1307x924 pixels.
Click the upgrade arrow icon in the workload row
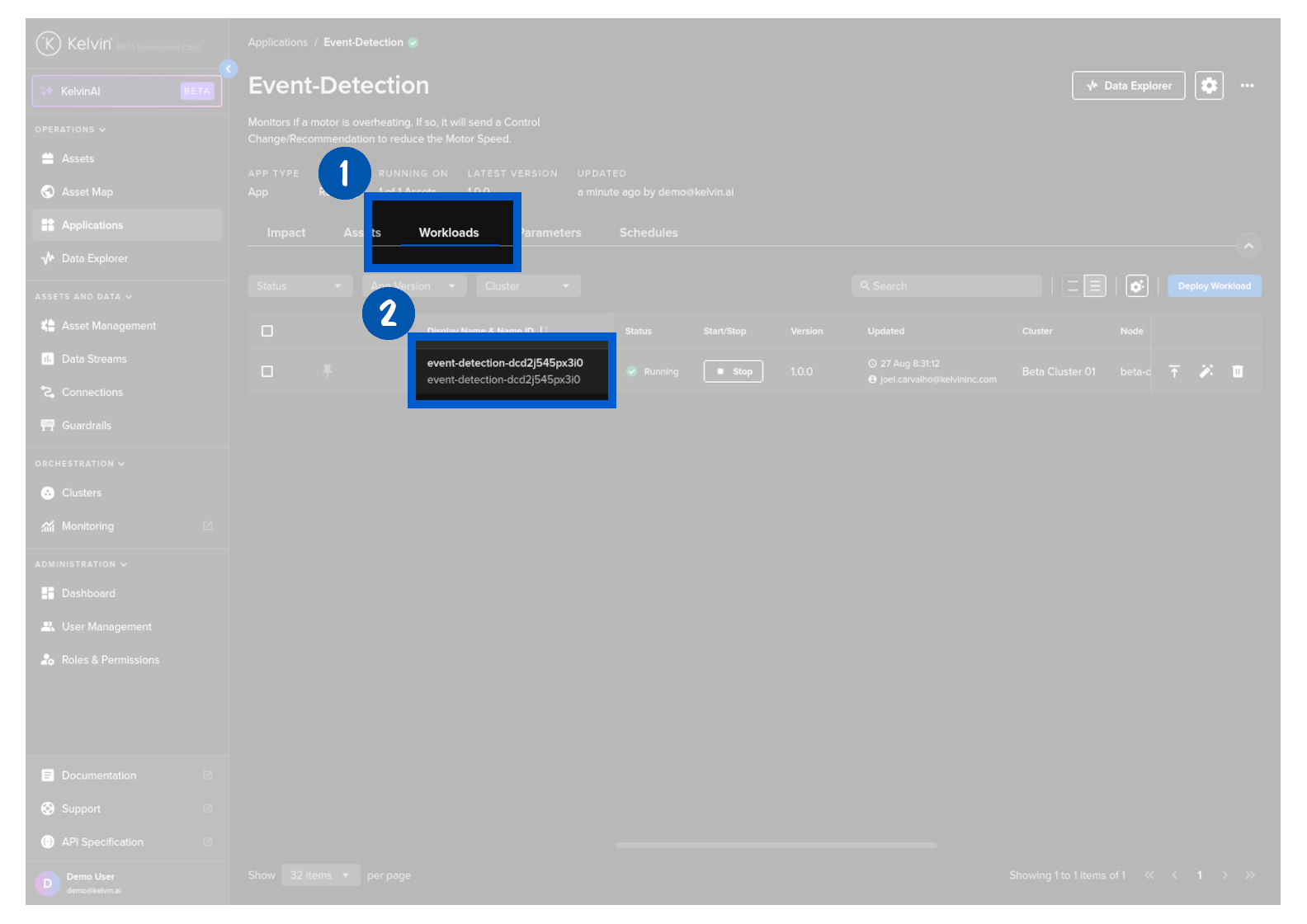(1174, 371)
